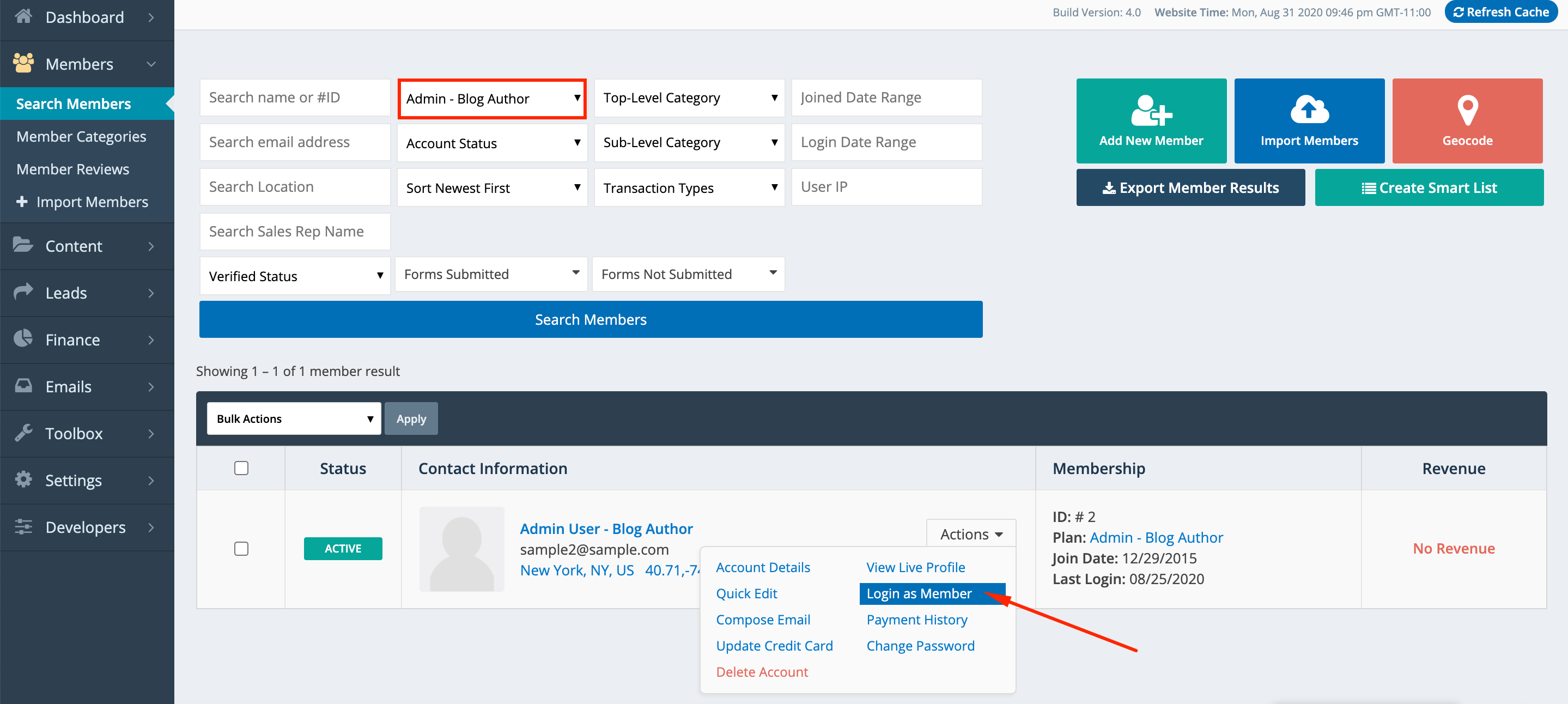
Task: Open the Account Status dropdown
Action: 492,143
